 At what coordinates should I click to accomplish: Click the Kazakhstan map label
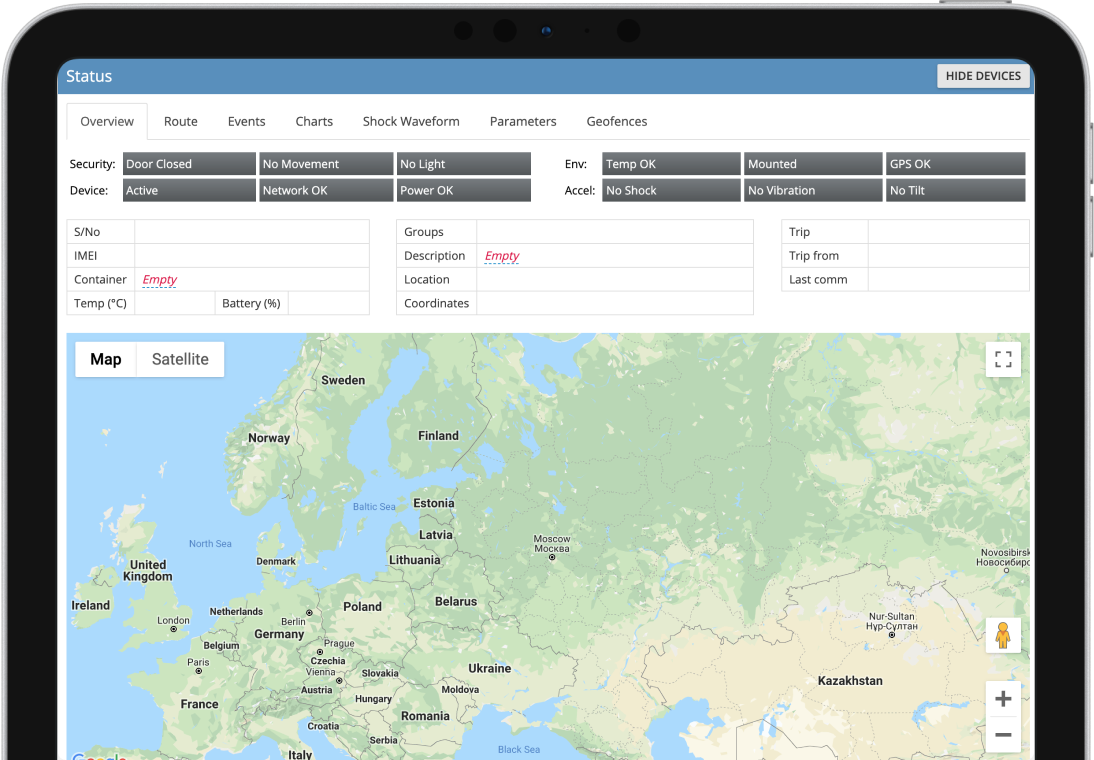(x=850, y=680)
